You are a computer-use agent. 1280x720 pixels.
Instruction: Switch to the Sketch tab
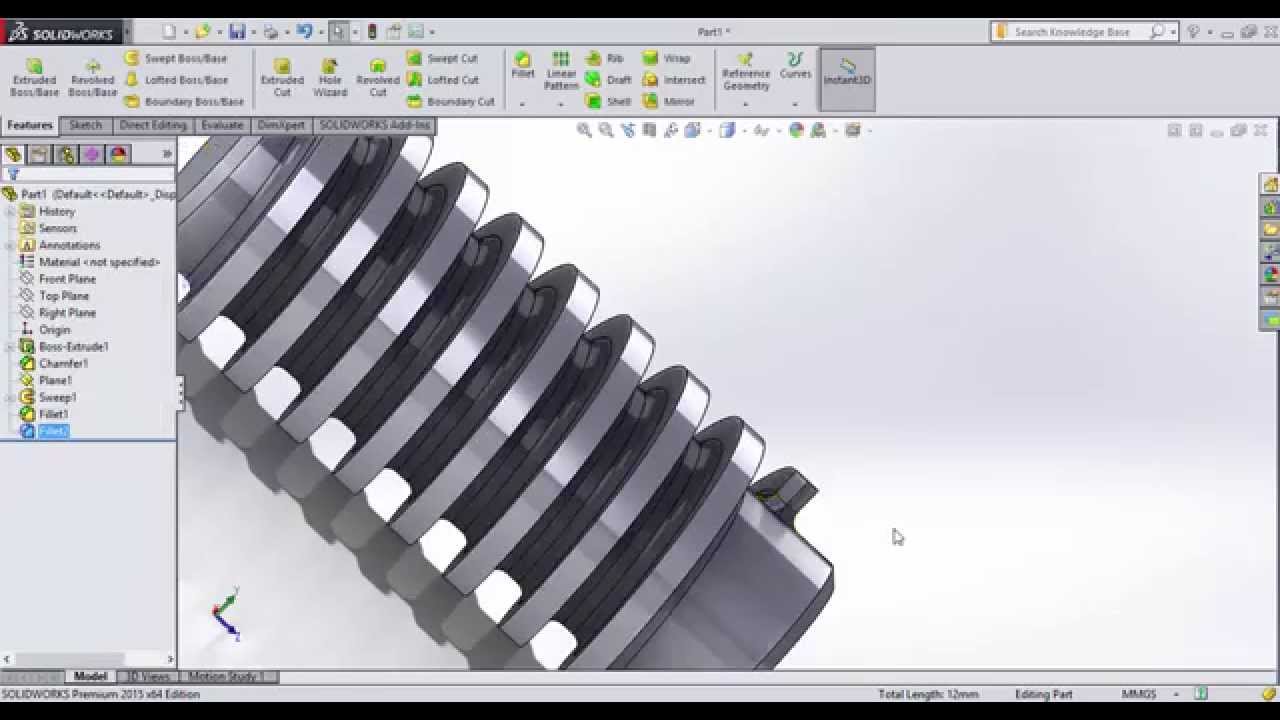click(x=85, y=125)
